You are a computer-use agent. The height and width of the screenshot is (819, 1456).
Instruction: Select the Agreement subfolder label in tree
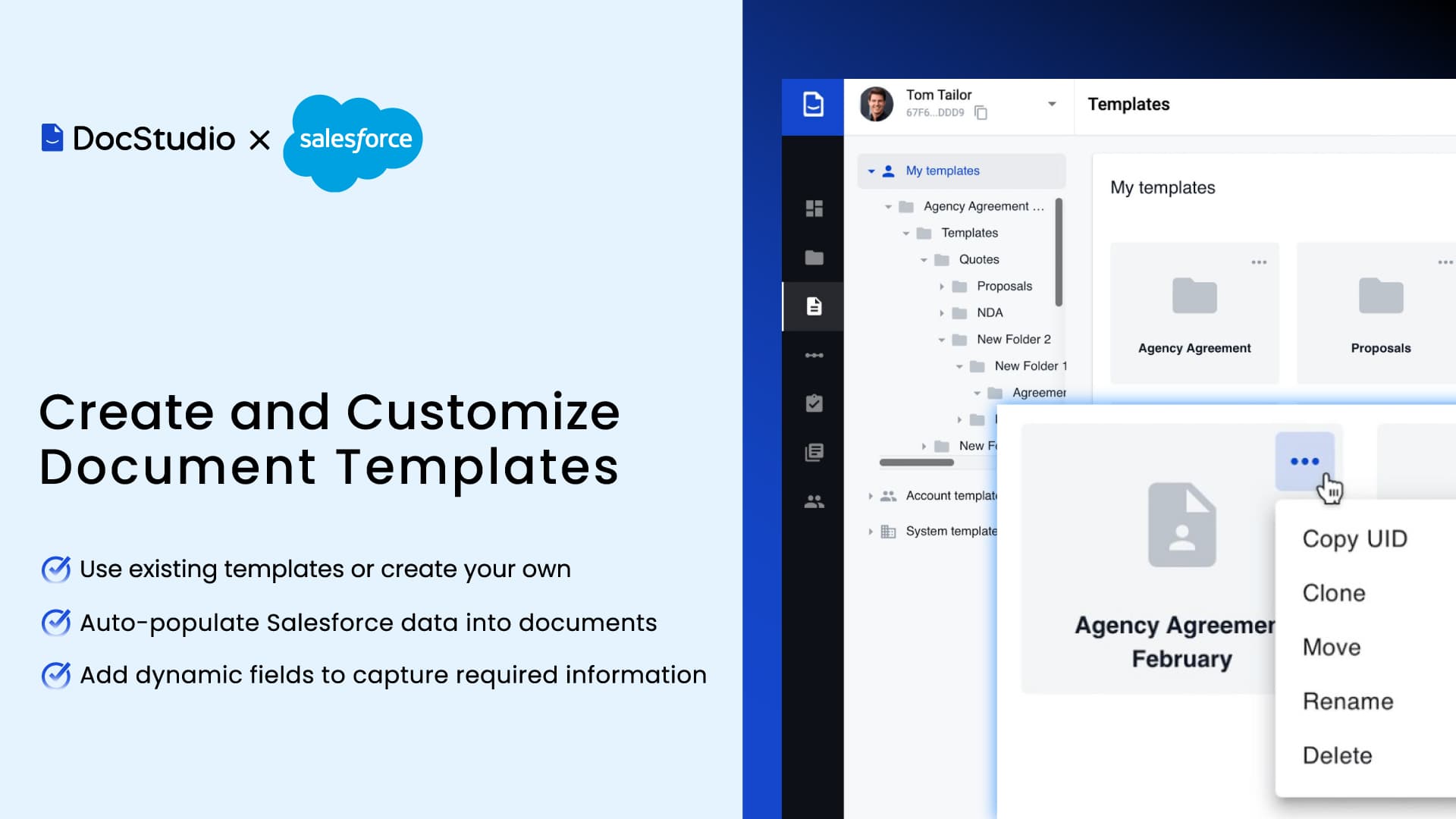1039,393
